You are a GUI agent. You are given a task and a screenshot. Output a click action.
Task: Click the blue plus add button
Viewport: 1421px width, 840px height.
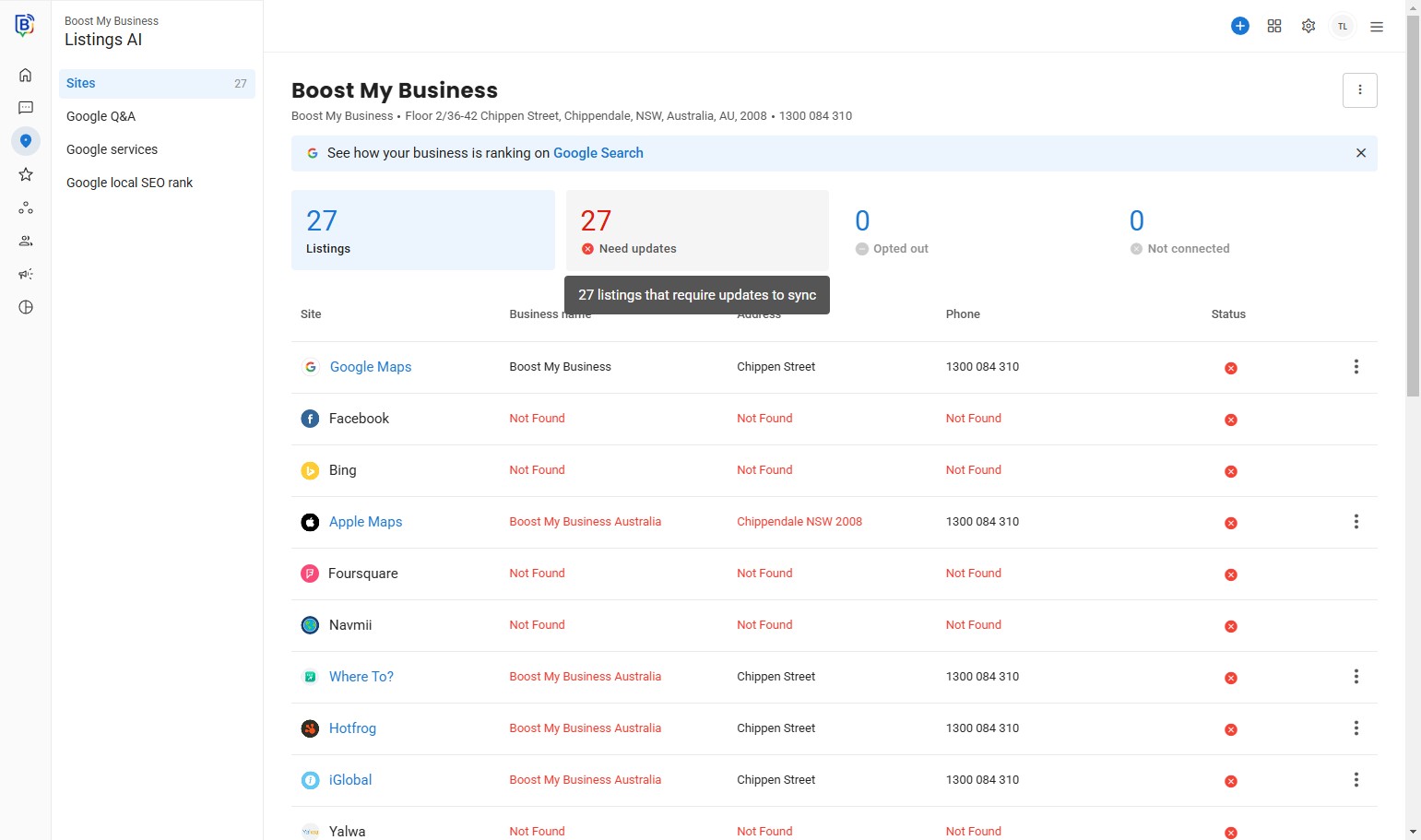point(1240,26)
